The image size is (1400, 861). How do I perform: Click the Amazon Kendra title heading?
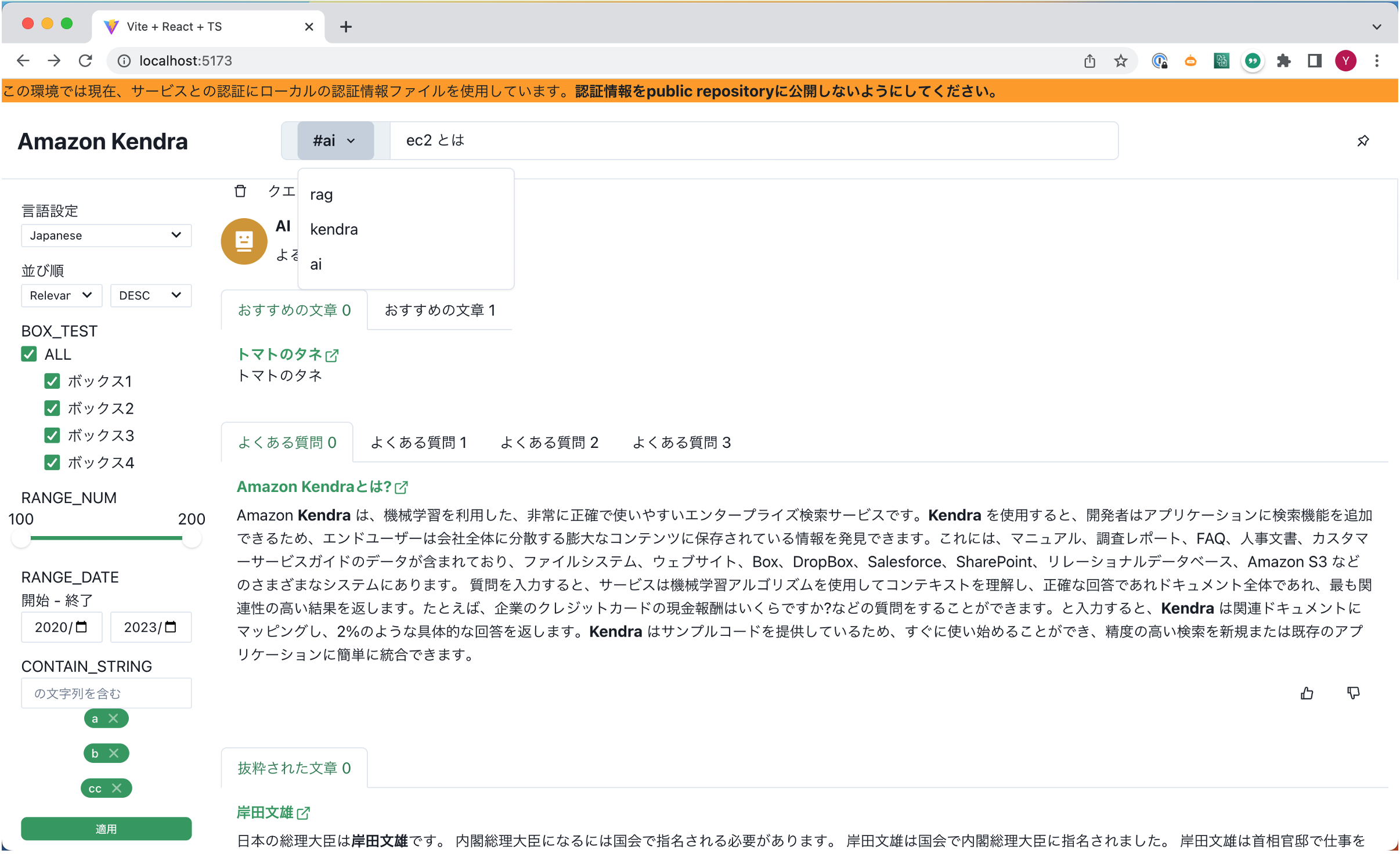point(103,142)
